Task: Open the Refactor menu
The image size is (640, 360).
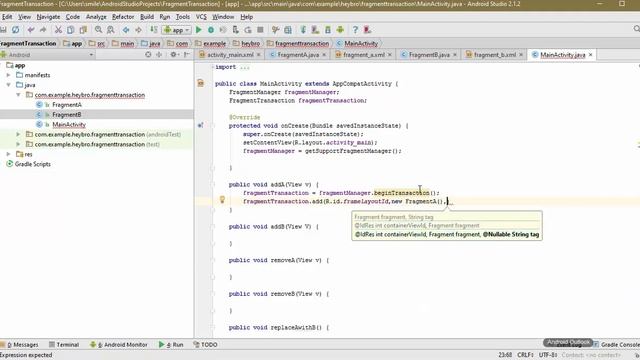Action: click(123, 17)
